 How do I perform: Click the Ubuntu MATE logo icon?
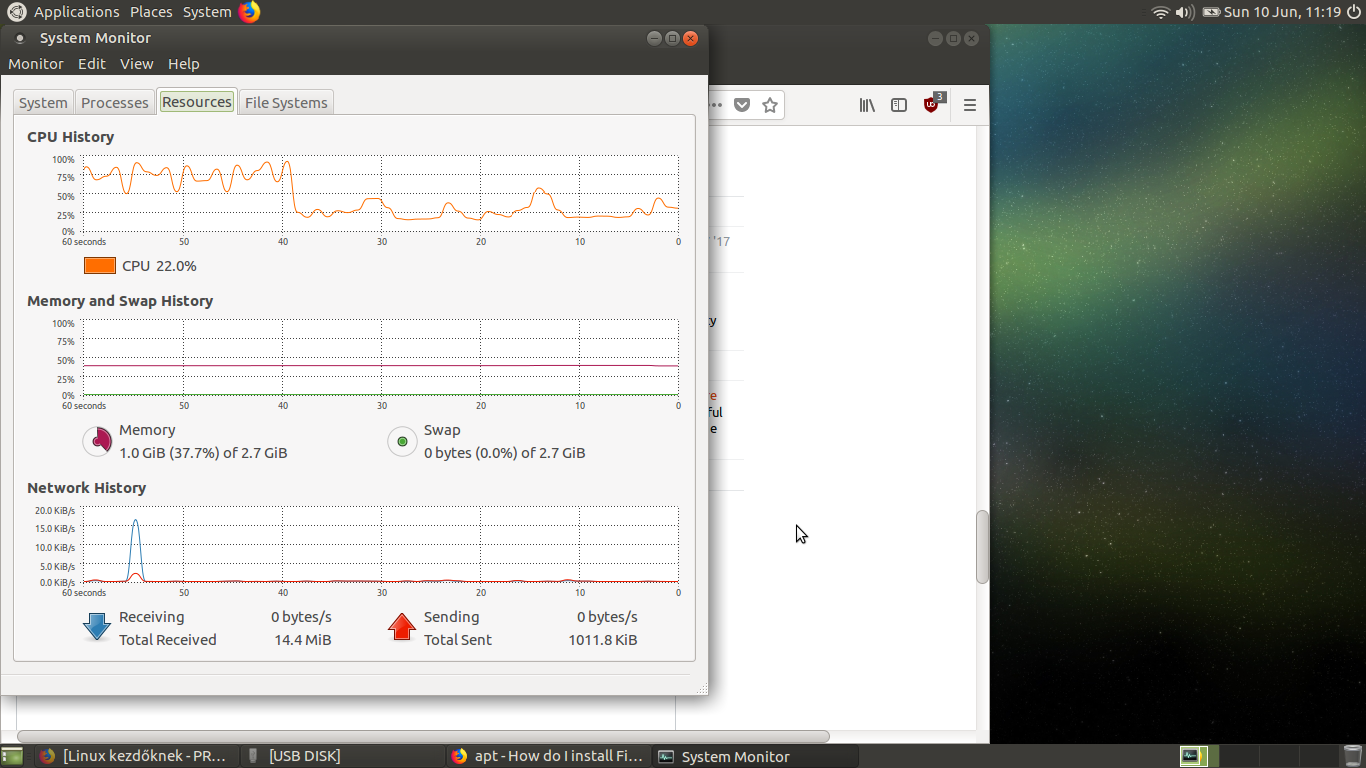[16, 12]
